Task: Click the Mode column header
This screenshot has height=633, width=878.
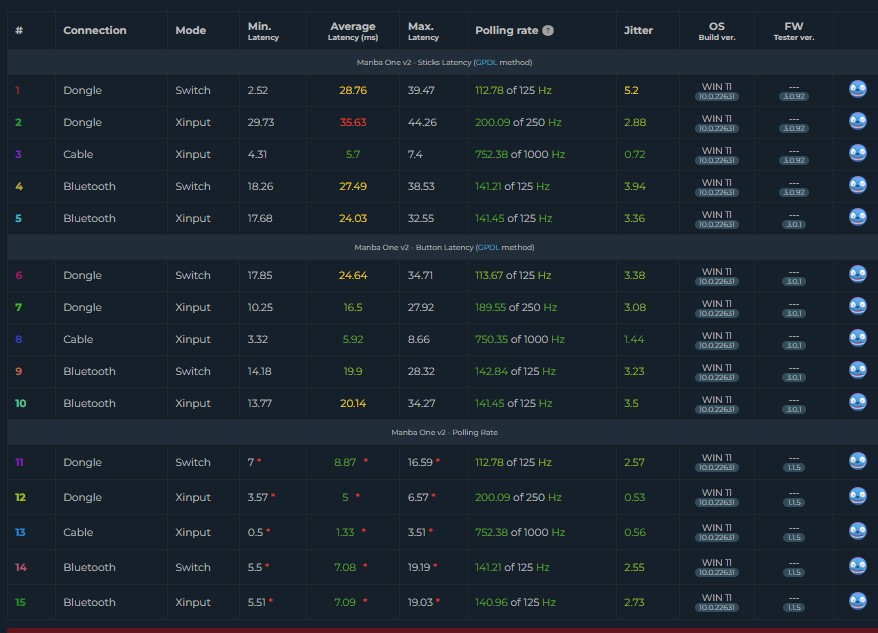Action: [x=190, y=30]
